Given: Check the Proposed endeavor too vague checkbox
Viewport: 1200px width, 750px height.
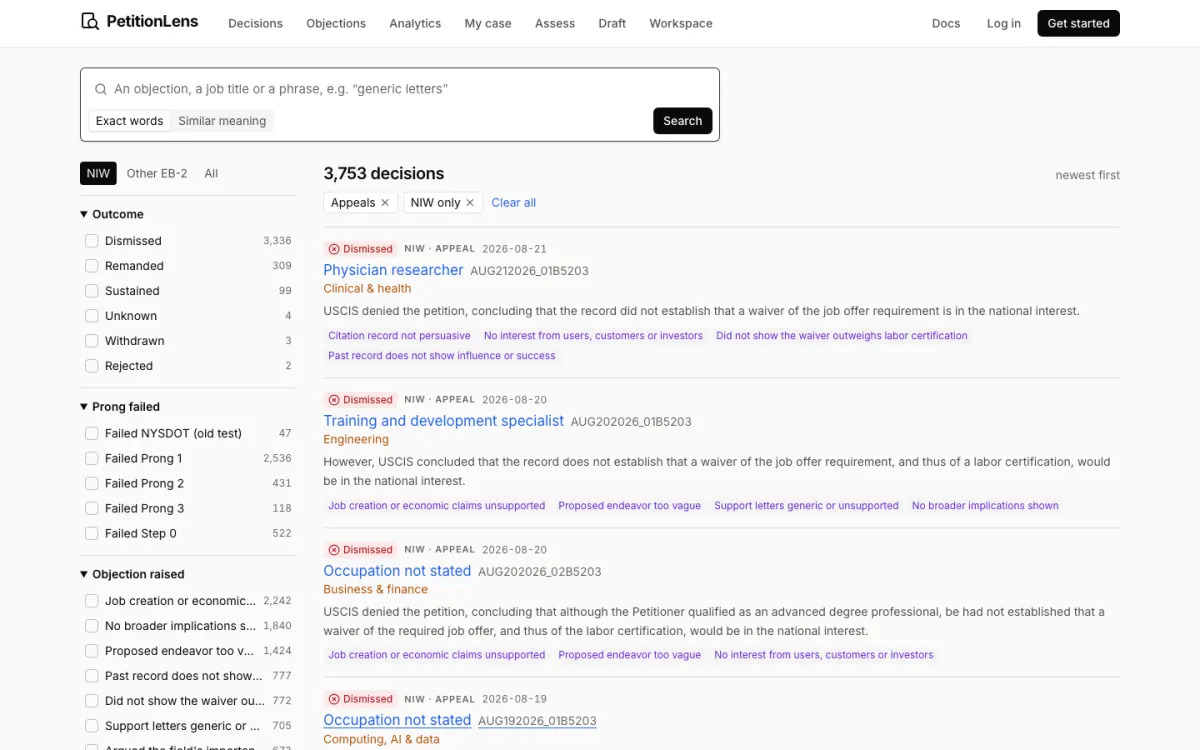Looking at the screenshot, I should coord(92,651).
